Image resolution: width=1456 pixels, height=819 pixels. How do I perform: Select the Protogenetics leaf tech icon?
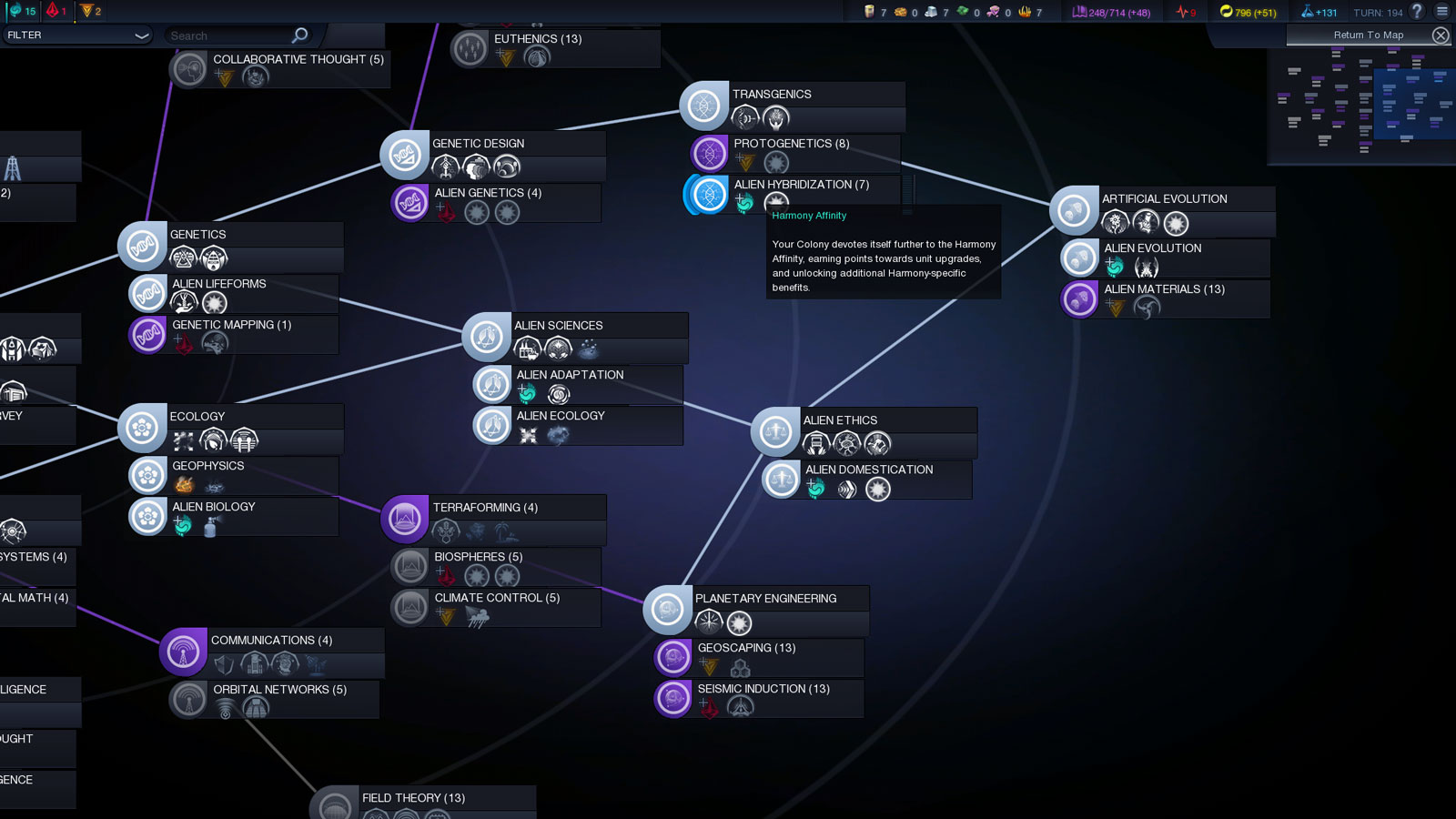click(x=709, y=154)
